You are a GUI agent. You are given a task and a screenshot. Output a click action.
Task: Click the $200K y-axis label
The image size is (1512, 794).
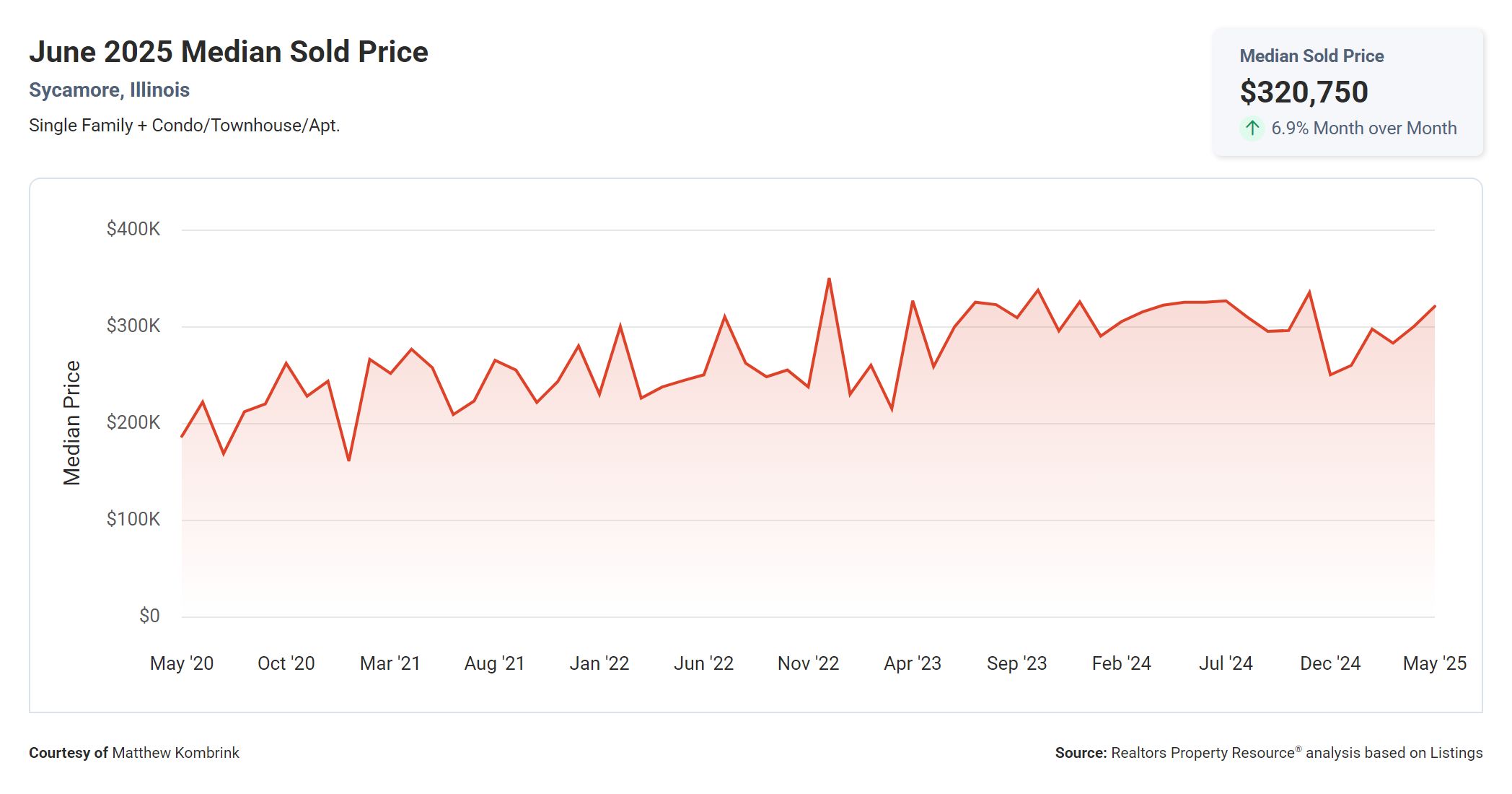(x=133, y=422)
